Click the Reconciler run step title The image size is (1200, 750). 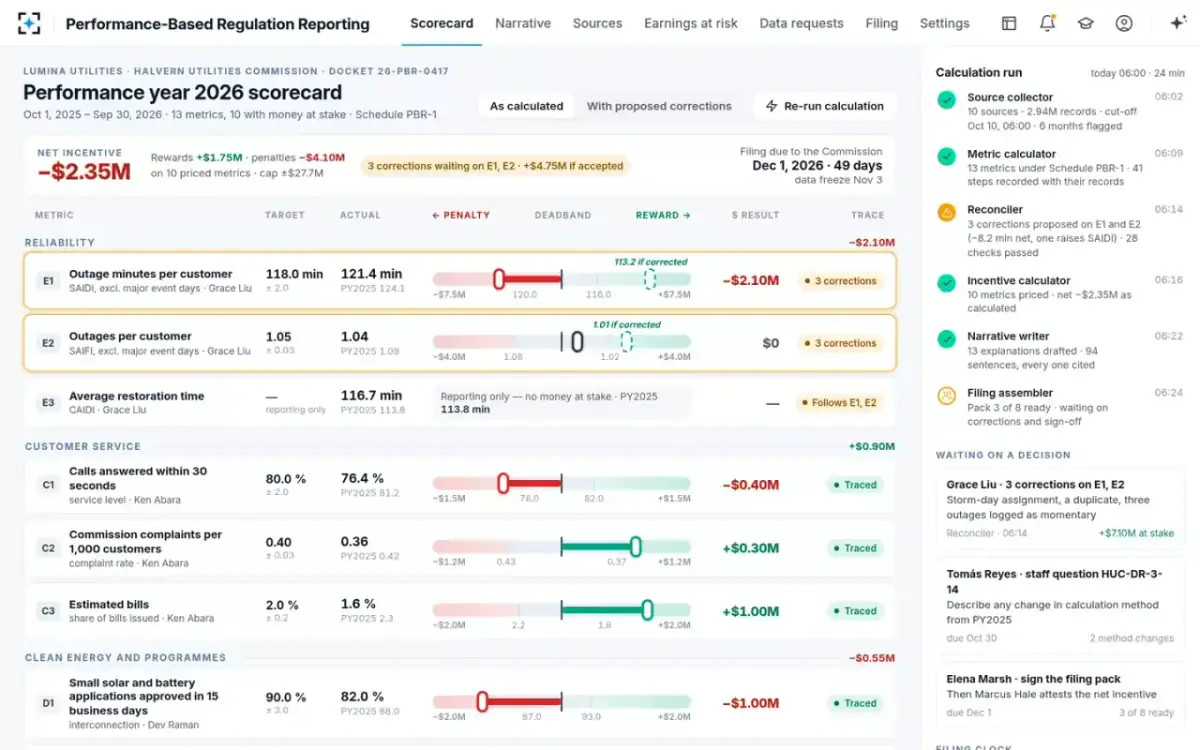[x=995, y=210]
